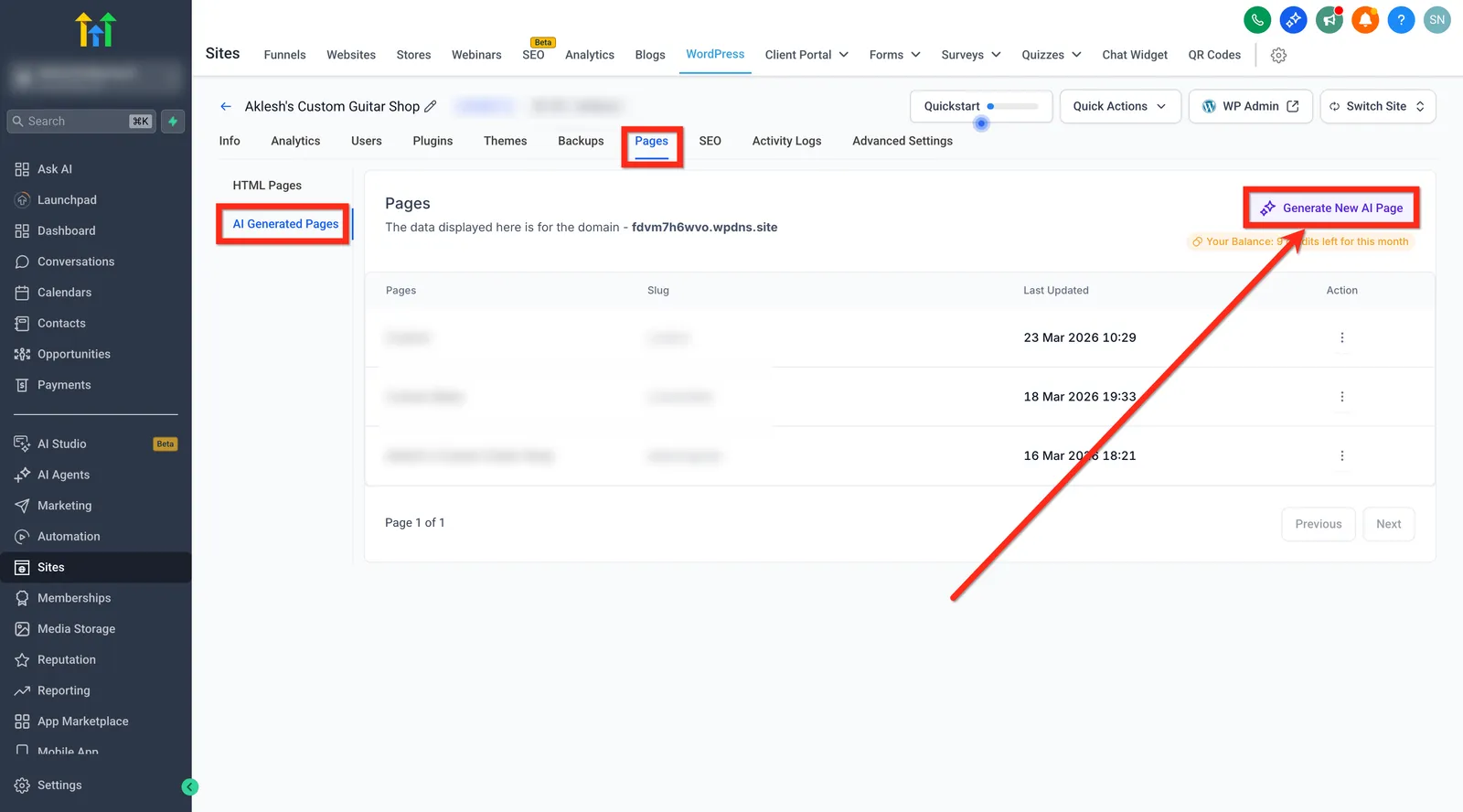This screenshot has height=812, width=1463.
Task: Switch to the Backups tab
Action: coord(581,141)
